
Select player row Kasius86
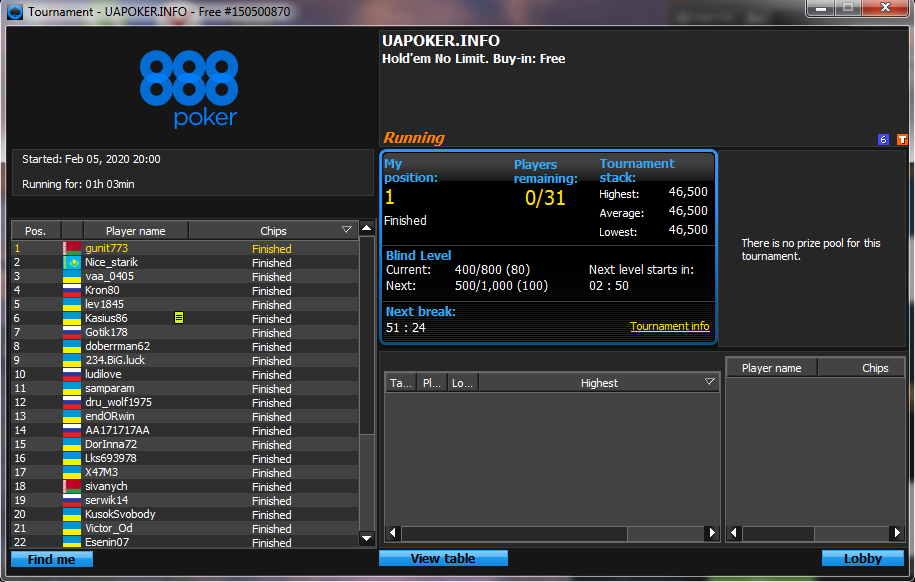[x=185, y=318]
